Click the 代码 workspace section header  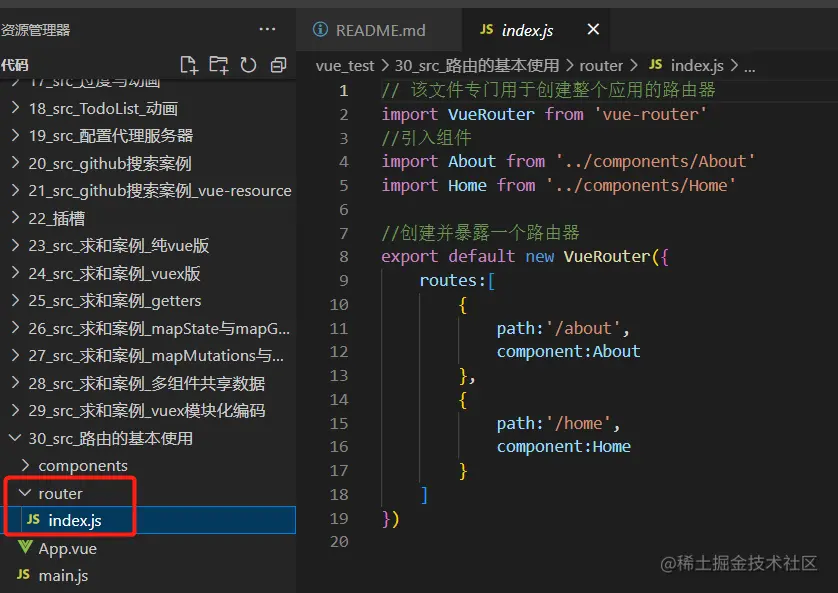(x=14, y=65)
